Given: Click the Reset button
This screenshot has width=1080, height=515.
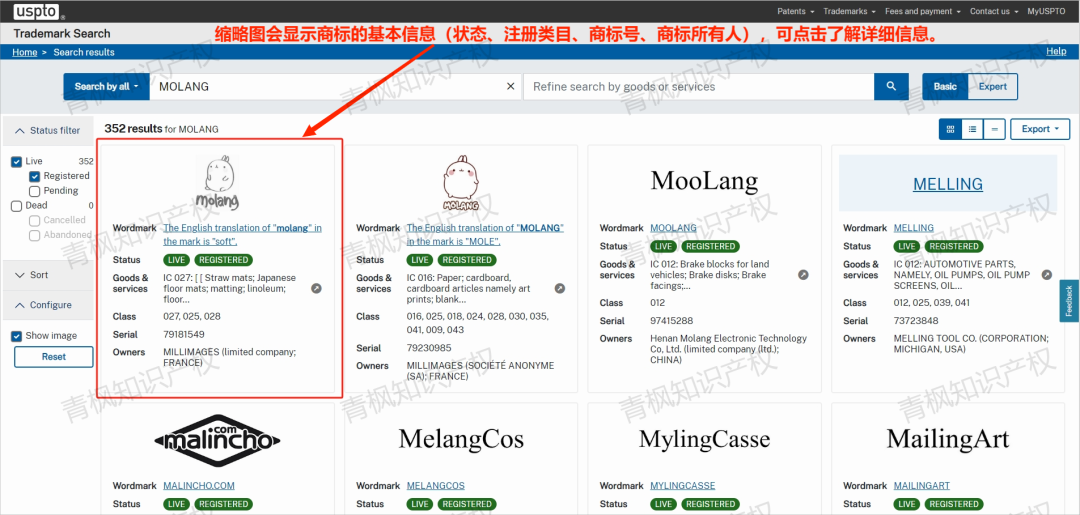Looking at the screenshot, I should 54,357.
